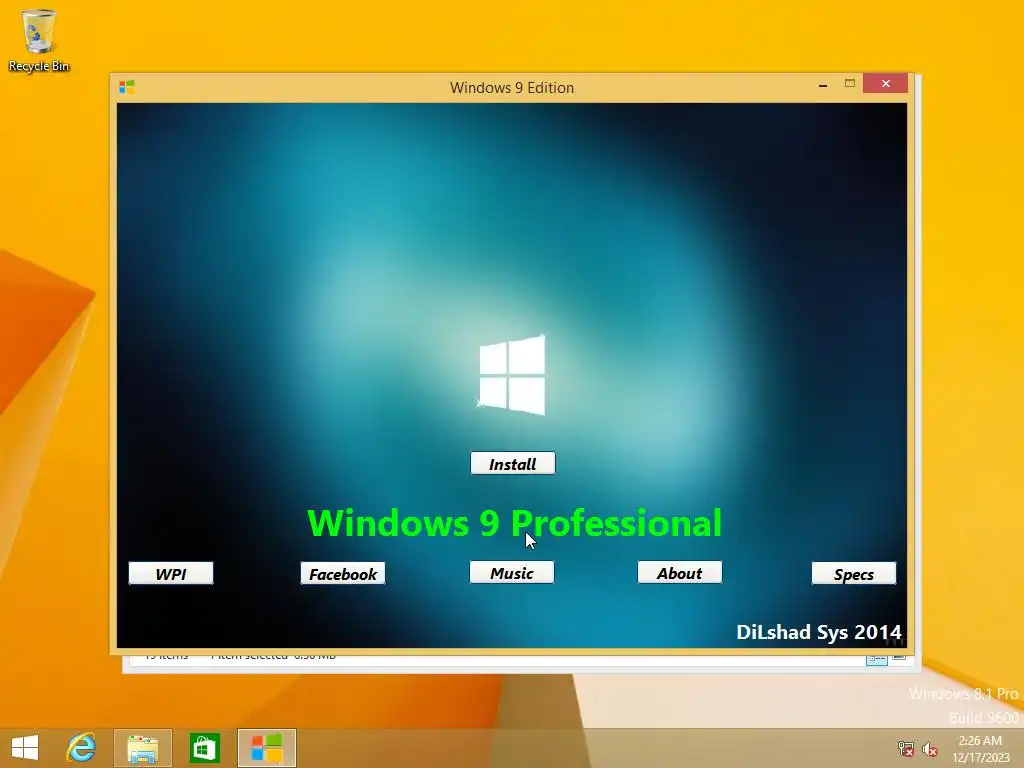Open File Explorer from the taskbar
This screenshot has width=1024, height=768.
point(142,748)
